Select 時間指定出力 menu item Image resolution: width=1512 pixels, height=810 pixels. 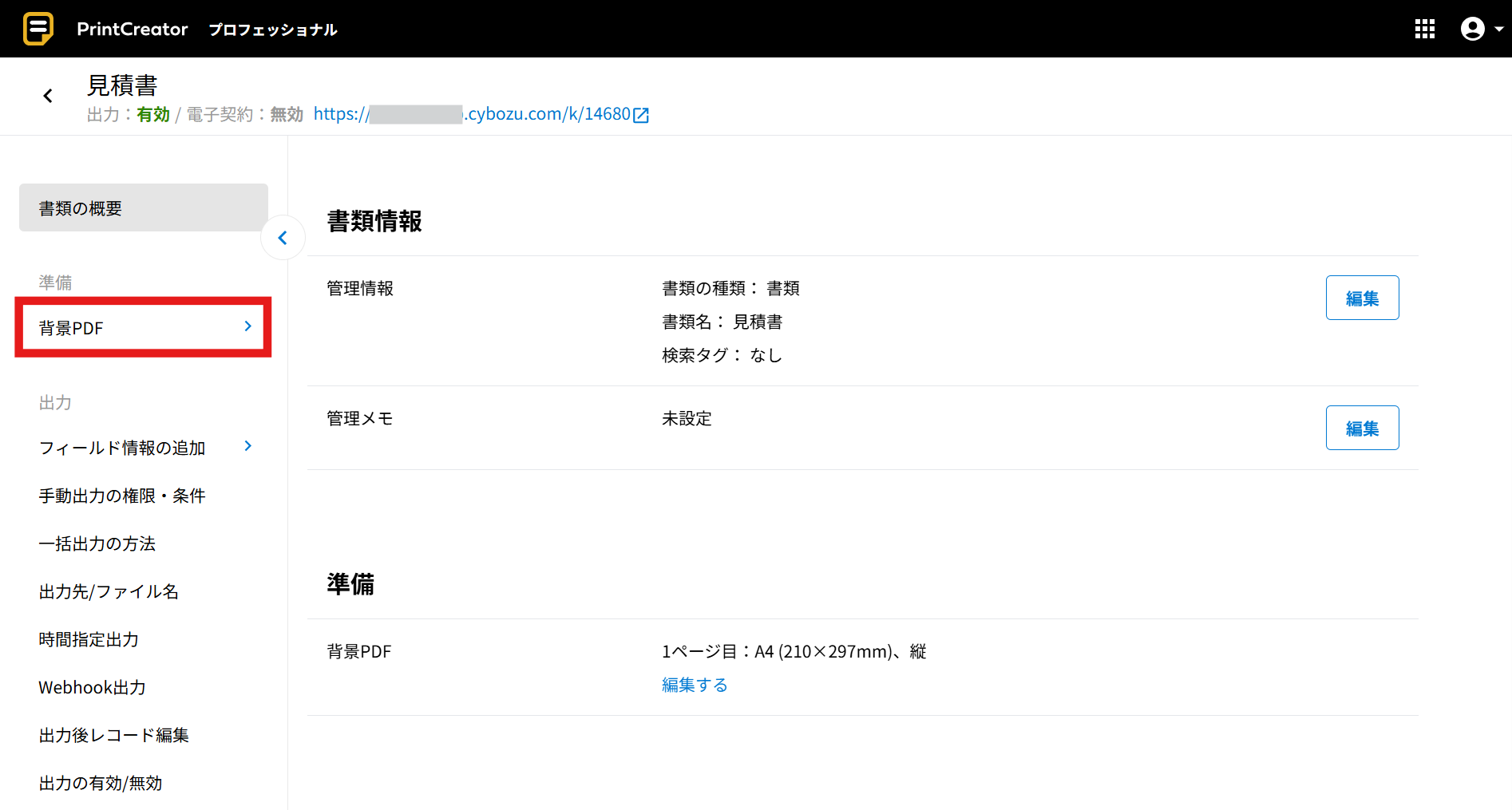(89, 639)
